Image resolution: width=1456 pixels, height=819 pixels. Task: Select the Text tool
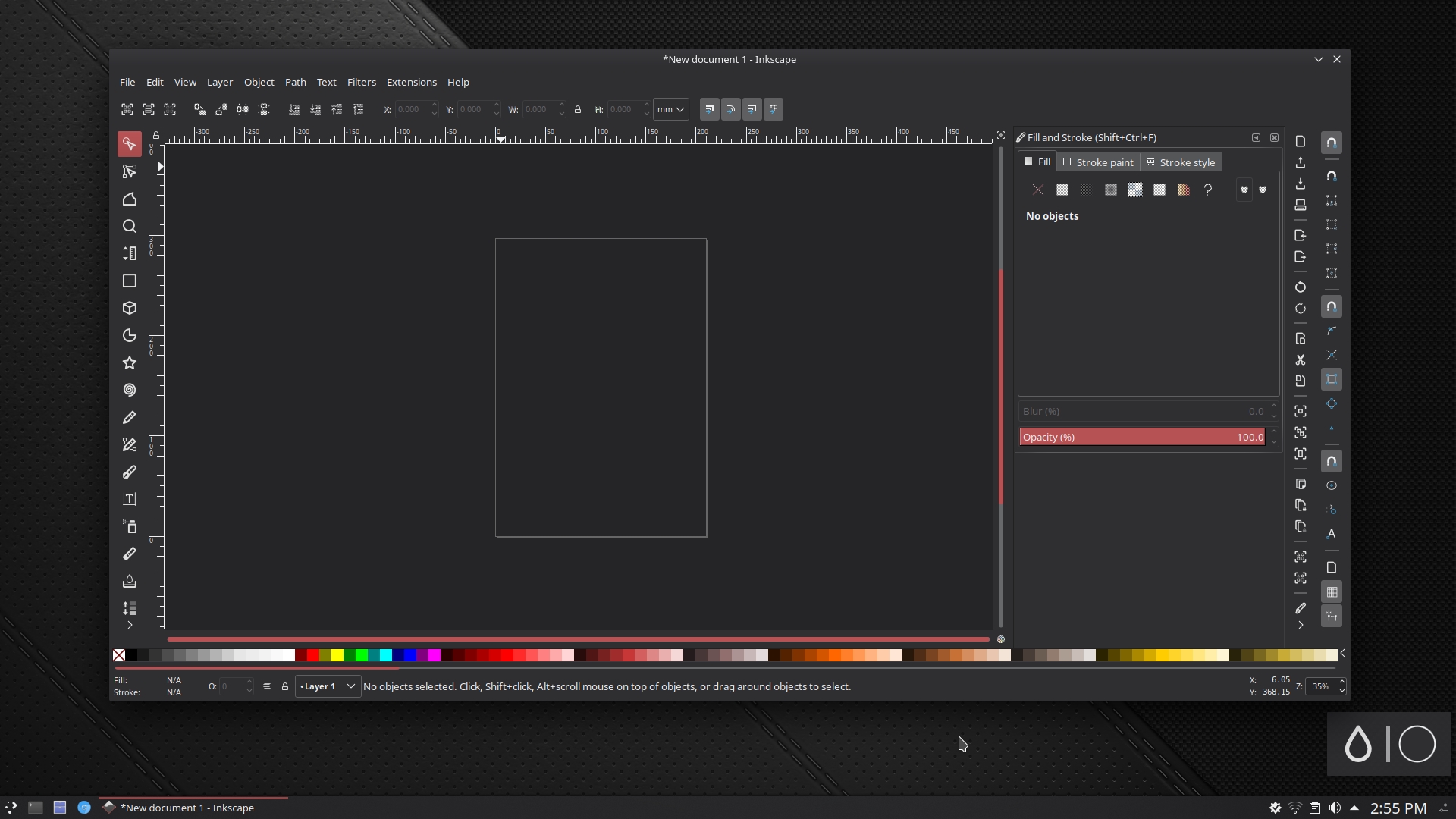130,500
